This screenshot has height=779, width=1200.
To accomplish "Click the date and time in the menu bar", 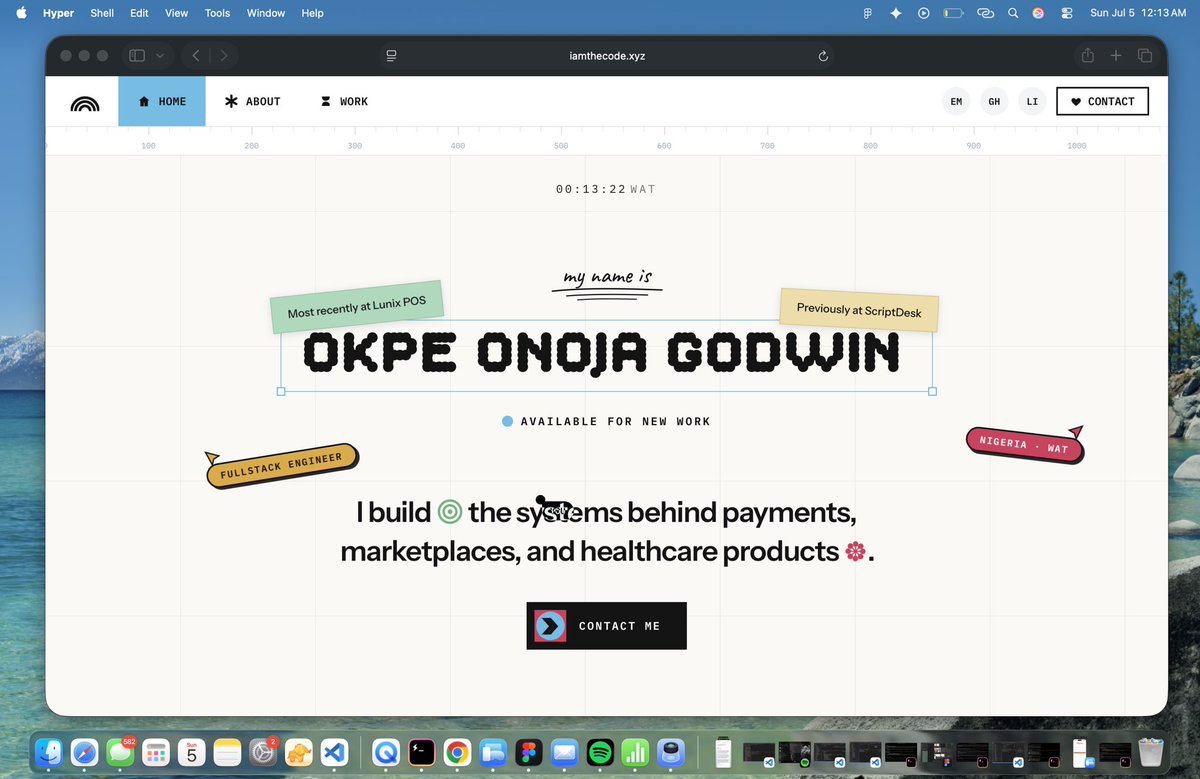I will [1137, 13].
